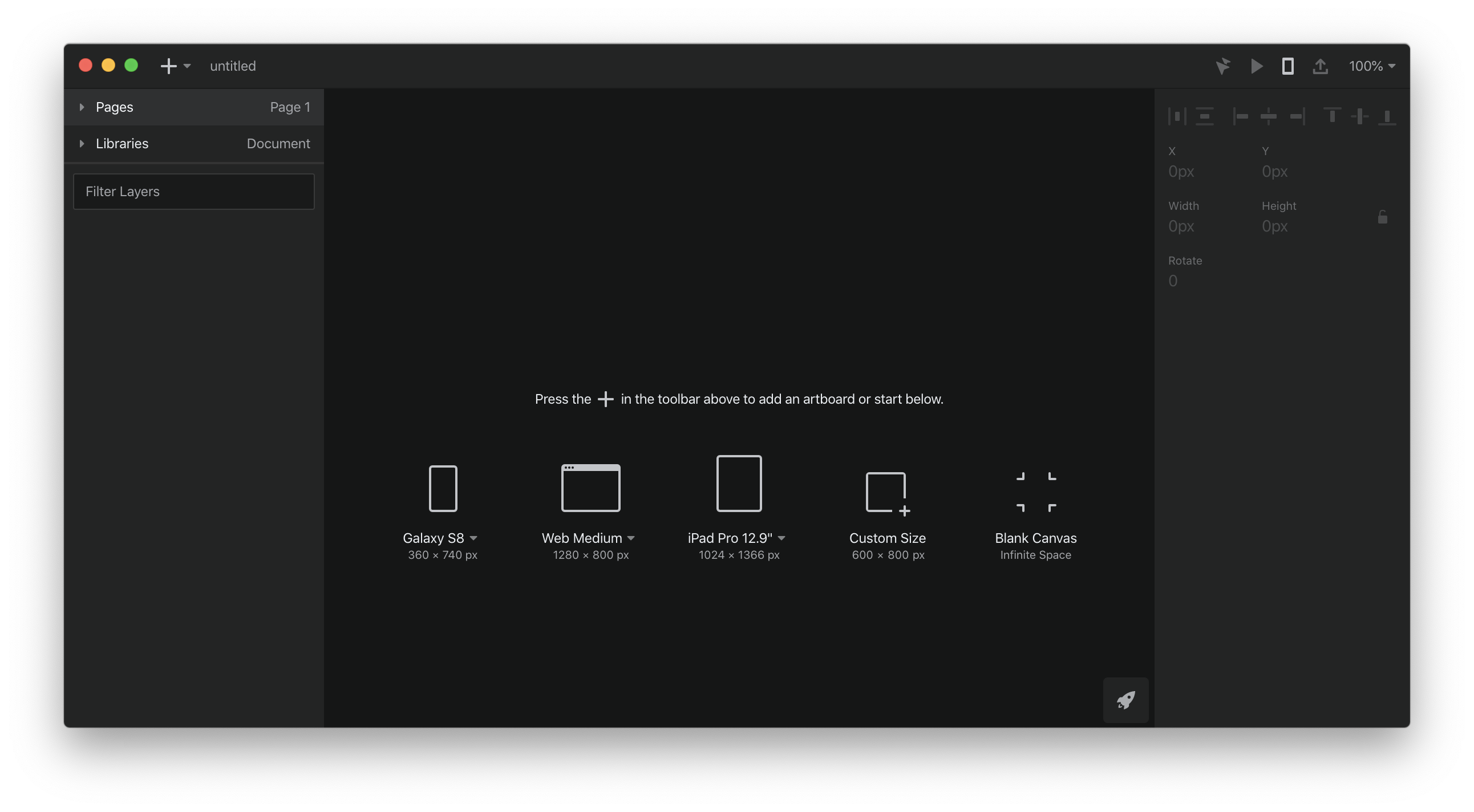This screenshot has width=1474, height=812.
Task: Align layers to horizontal center
Action: coord(1269,116)
